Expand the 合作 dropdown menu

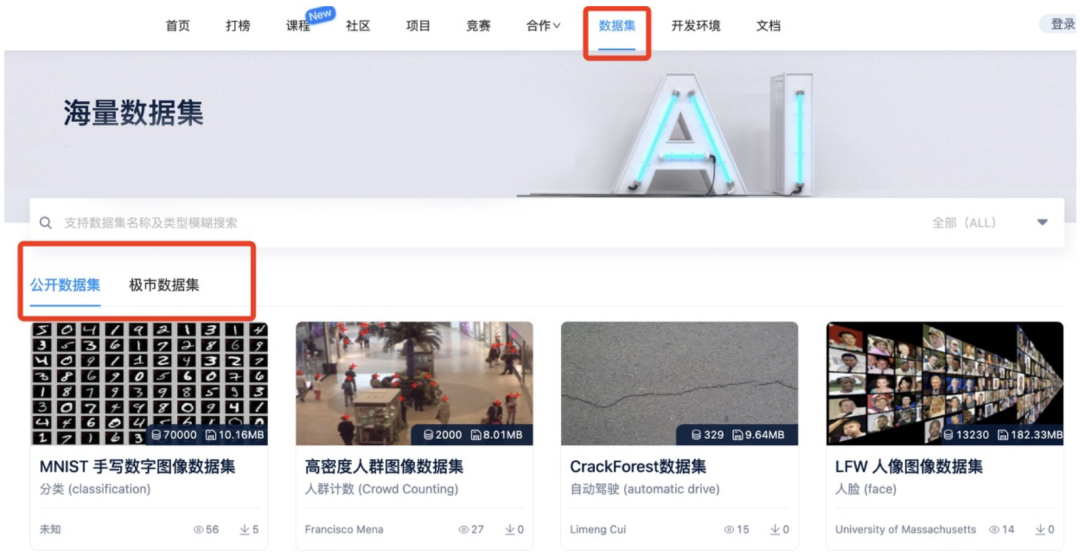click(543, 26)
